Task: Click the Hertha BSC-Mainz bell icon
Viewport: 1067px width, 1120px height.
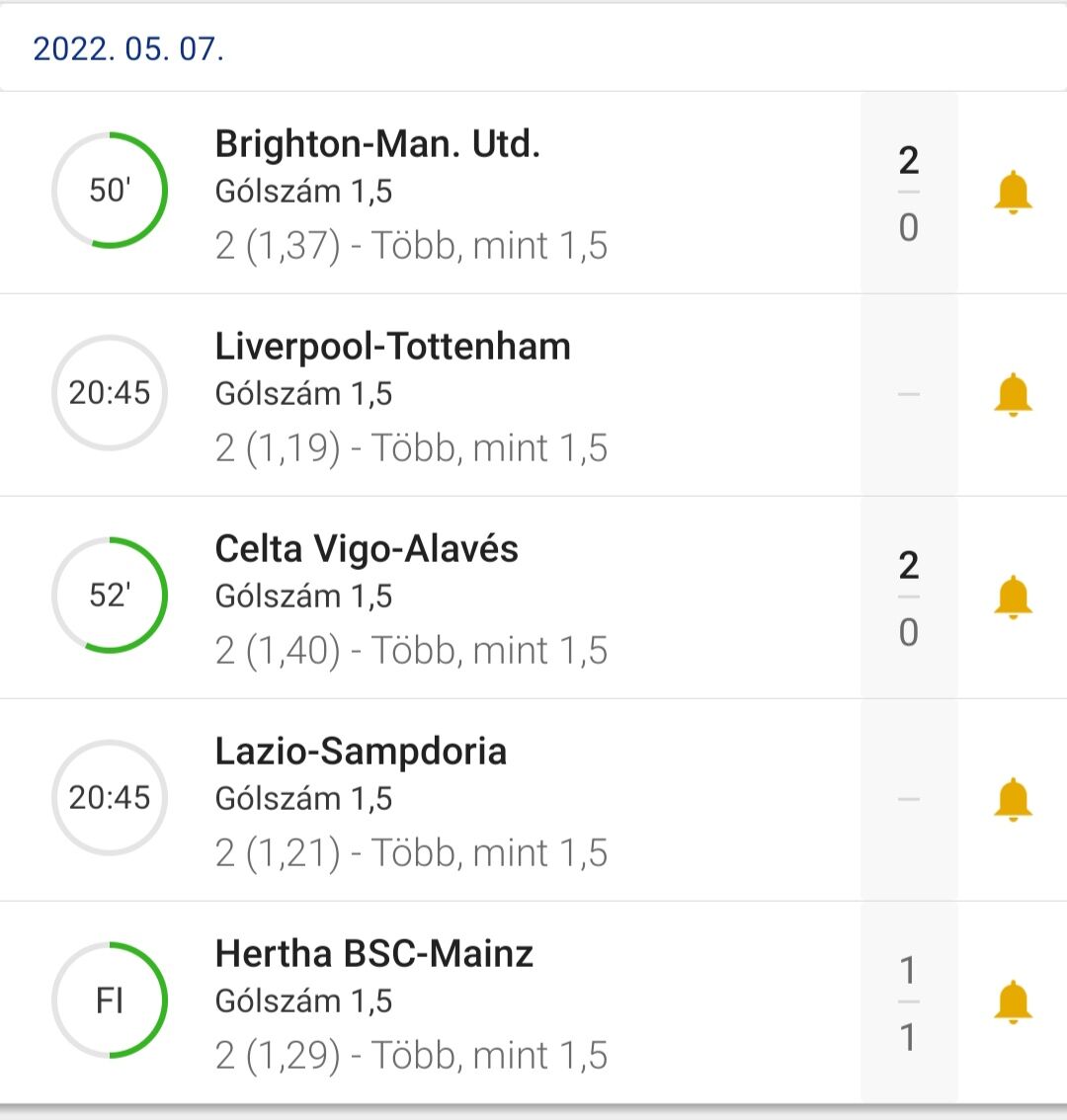Action: pyautogui.click(x=1013, y=1002)
